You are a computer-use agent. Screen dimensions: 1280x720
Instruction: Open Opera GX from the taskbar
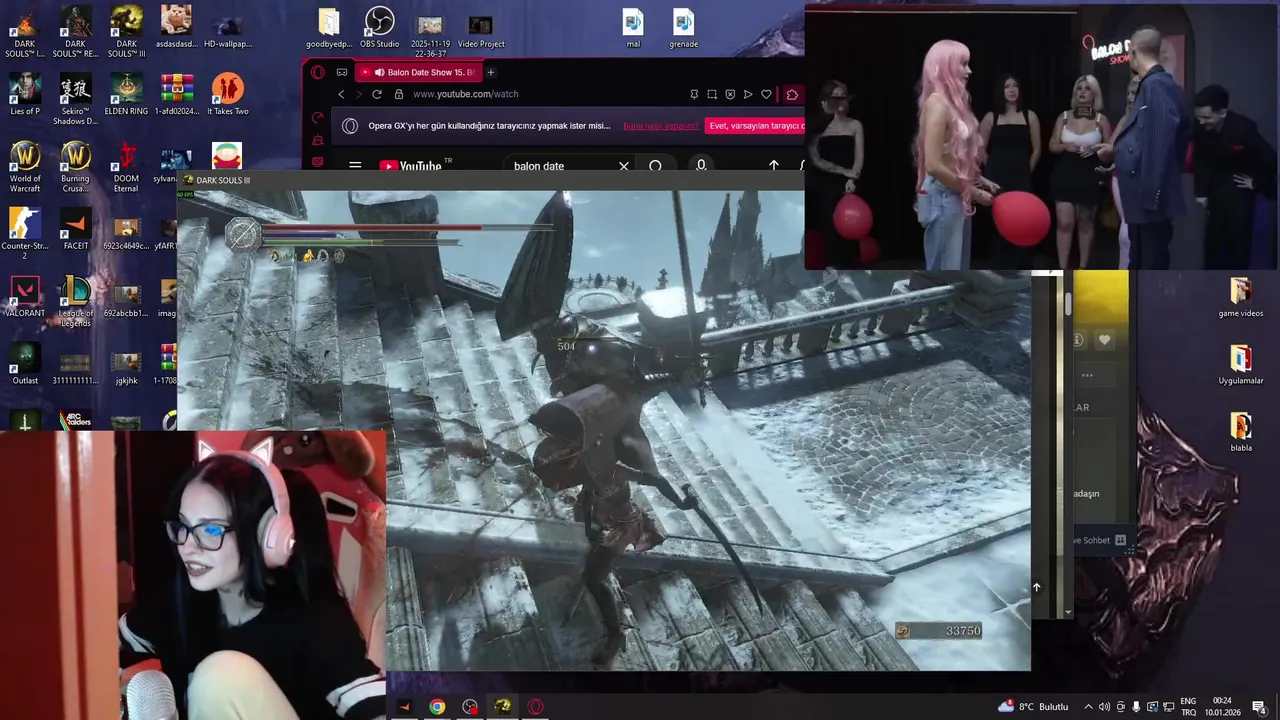[536, 707]
